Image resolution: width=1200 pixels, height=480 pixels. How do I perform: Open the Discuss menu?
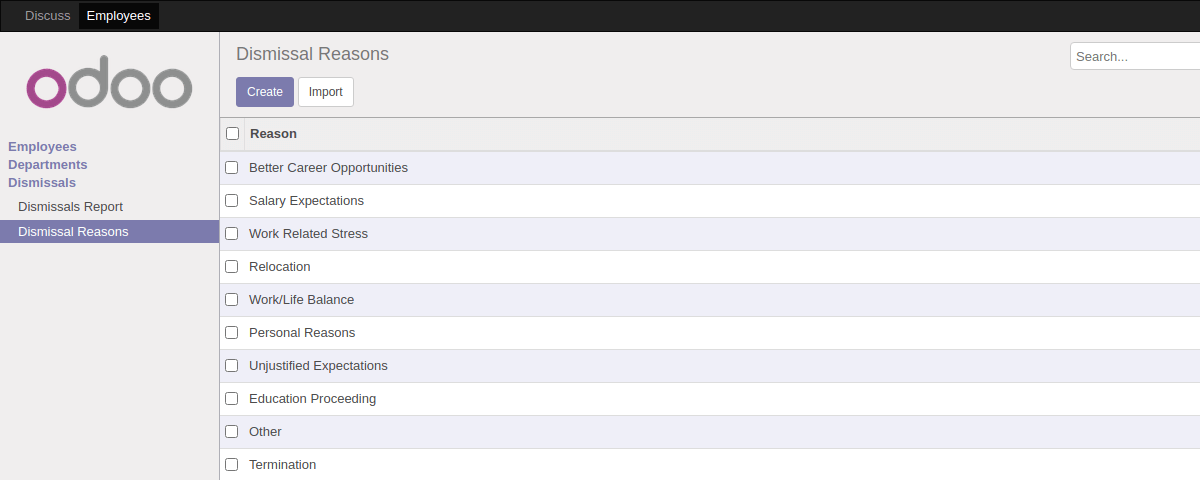(x=47, y=16)
